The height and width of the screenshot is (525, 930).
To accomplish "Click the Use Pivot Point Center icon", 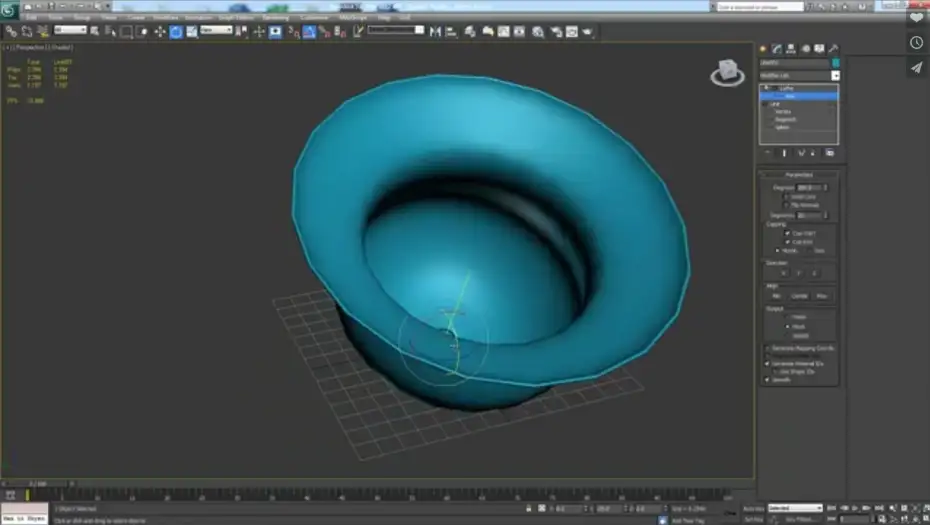I will coord(241,31).
